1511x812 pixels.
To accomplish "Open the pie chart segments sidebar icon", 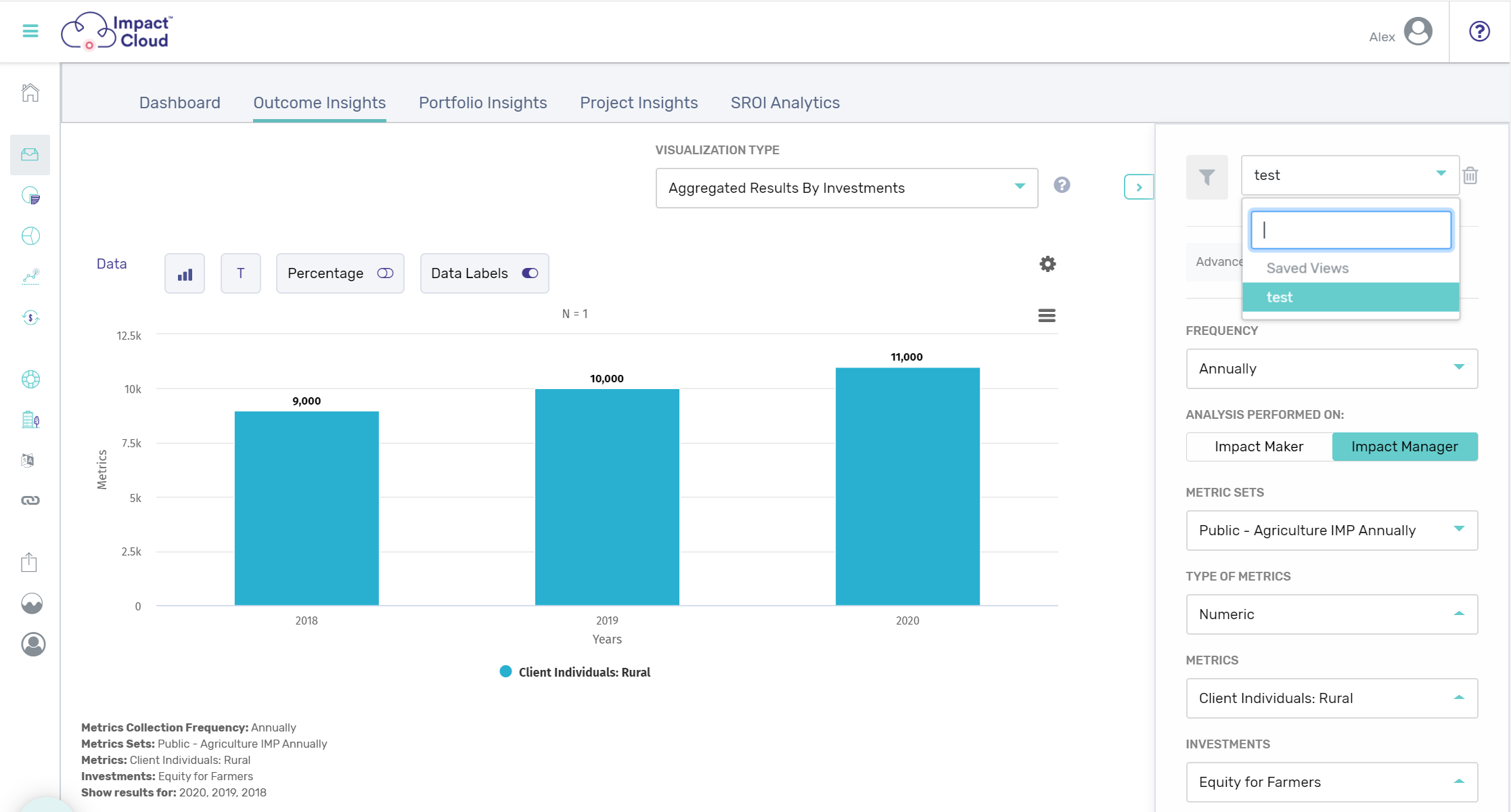I will (30, 235).
